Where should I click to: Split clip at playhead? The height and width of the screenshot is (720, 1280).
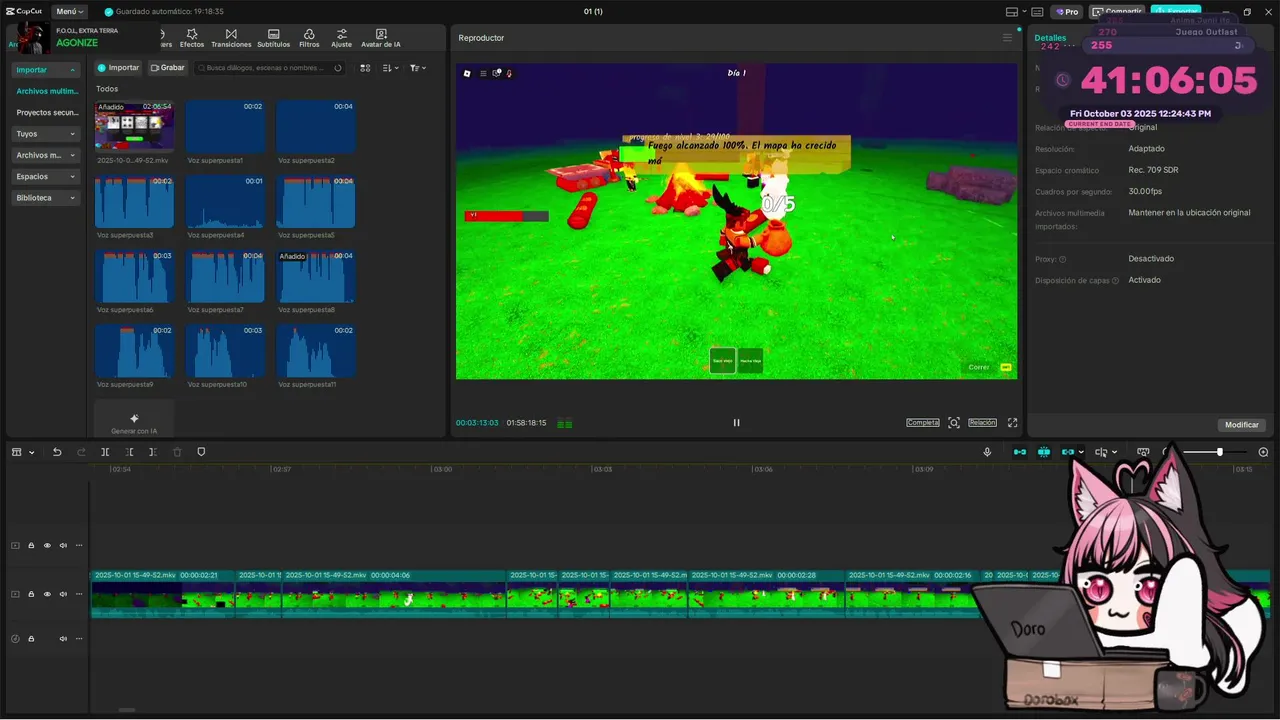pyautogui.click(x=105, y=452)
